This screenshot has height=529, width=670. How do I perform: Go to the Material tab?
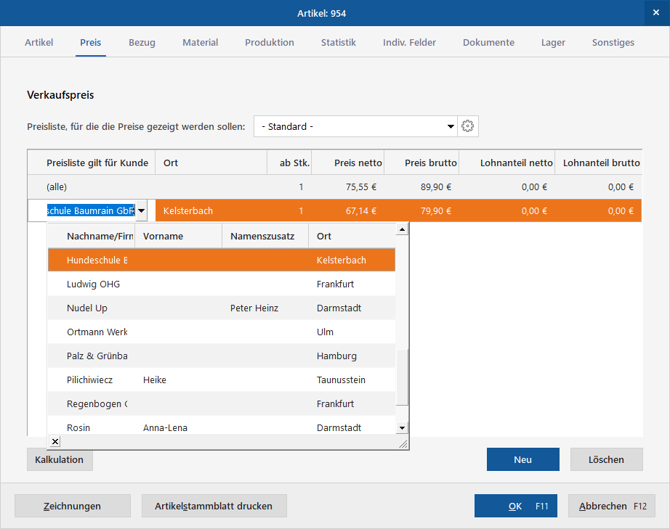coord(200,42)
